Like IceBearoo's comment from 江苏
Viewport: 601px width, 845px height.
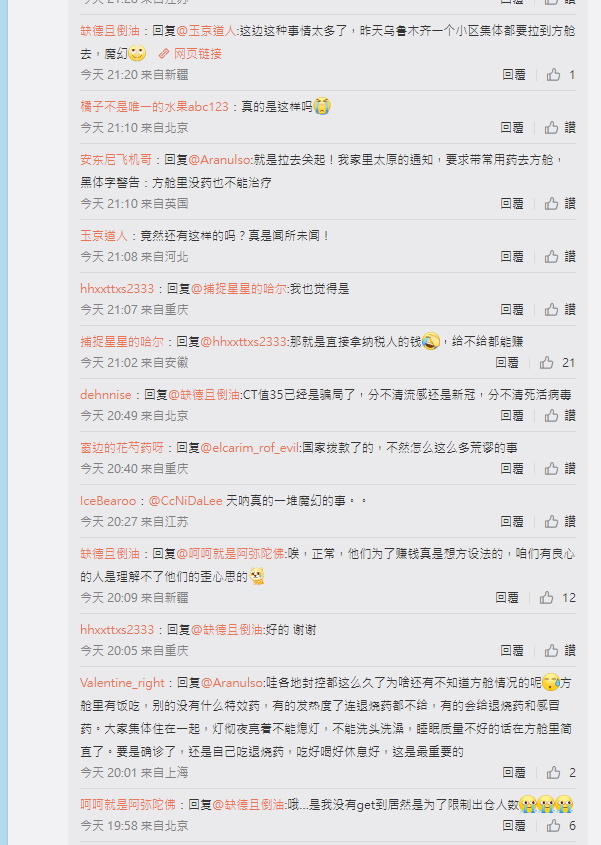click(x=551, y=522)
